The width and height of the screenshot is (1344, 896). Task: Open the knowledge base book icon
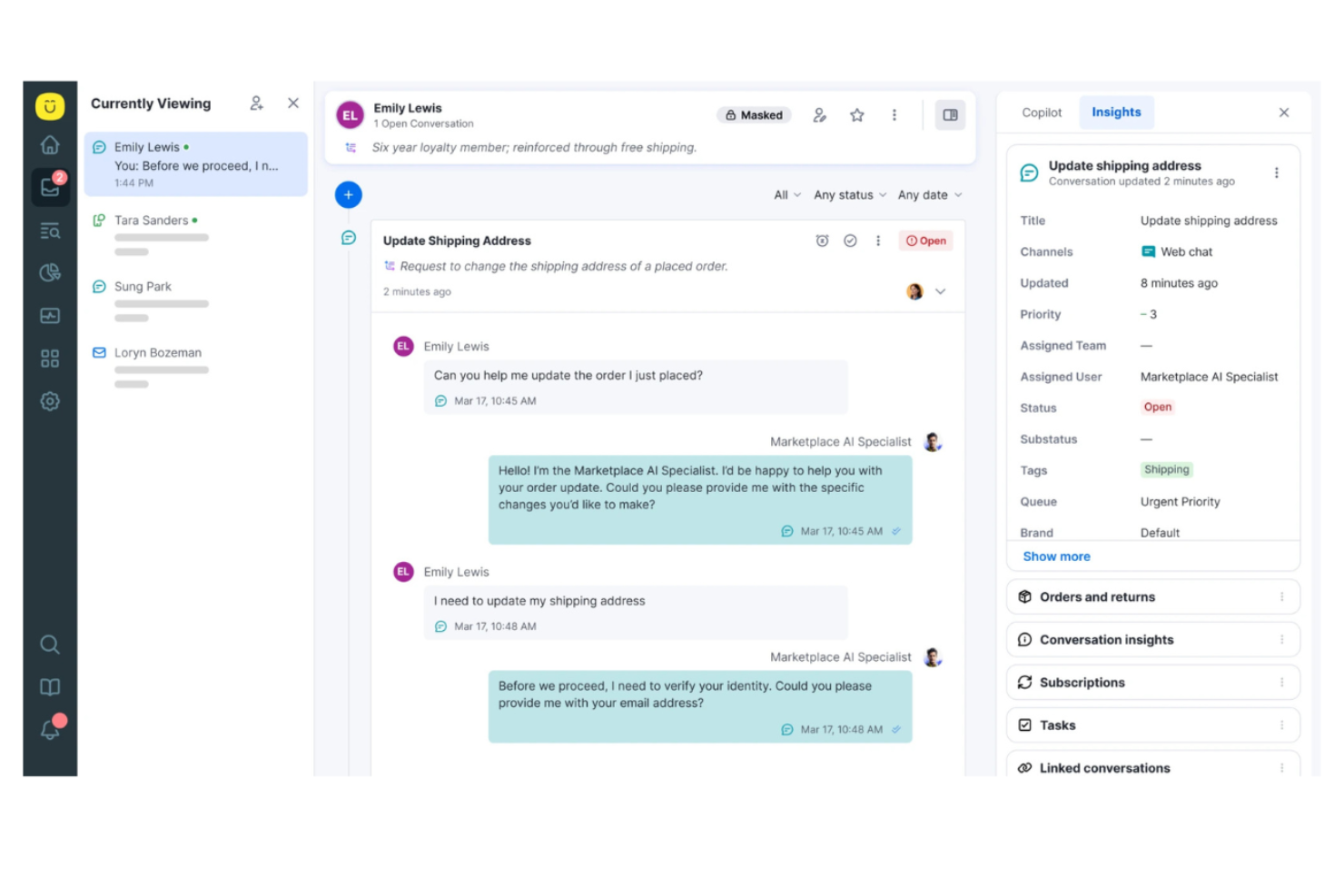[50, 686]
